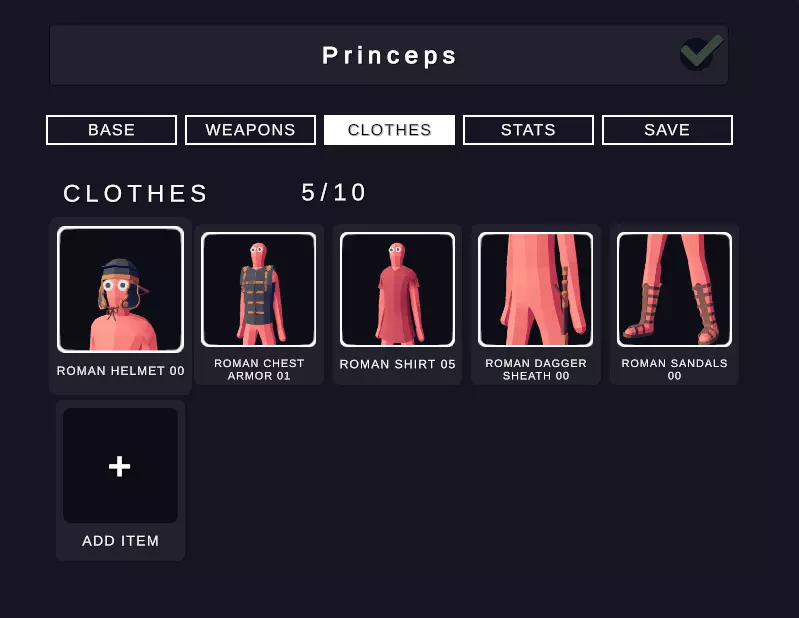Select the CLOTHES tab

click(x=389, y=130)
